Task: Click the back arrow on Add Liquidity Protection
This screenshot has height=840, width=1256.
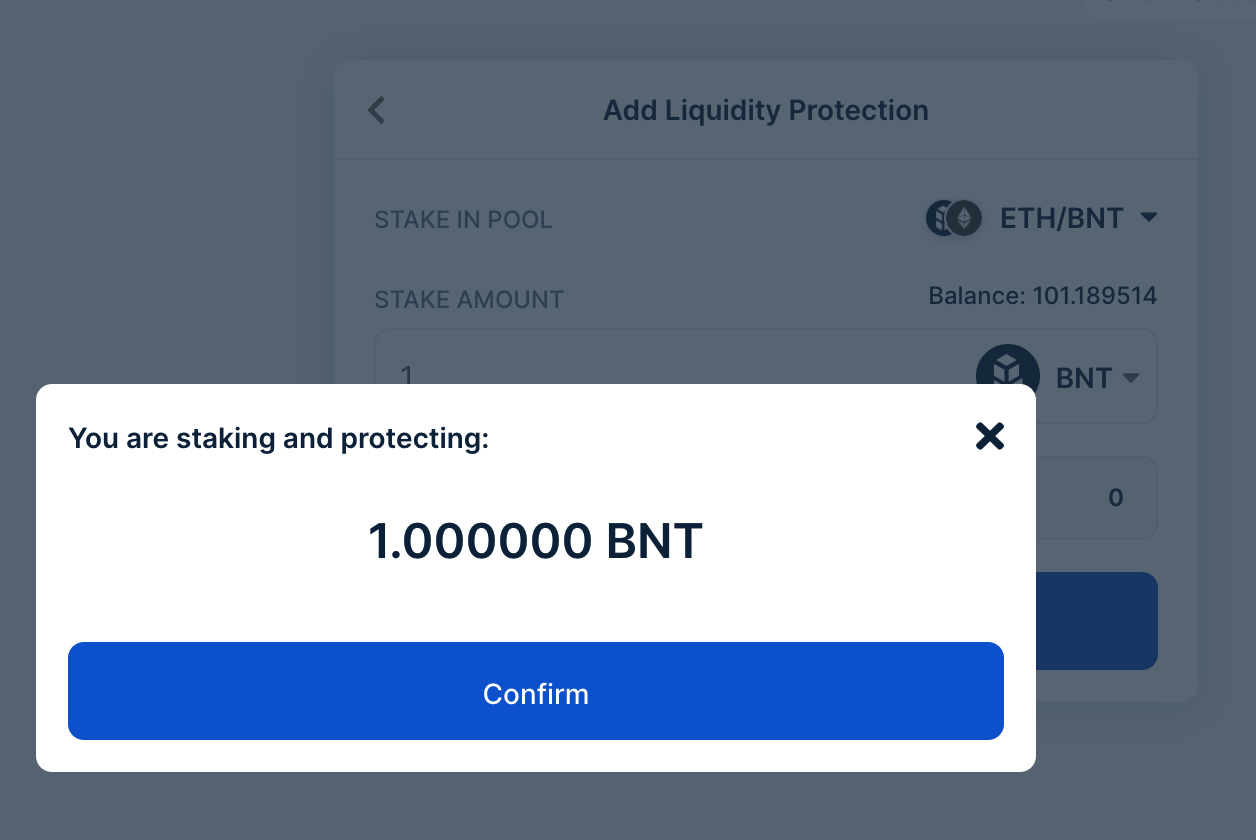Action: coord(376,110)
